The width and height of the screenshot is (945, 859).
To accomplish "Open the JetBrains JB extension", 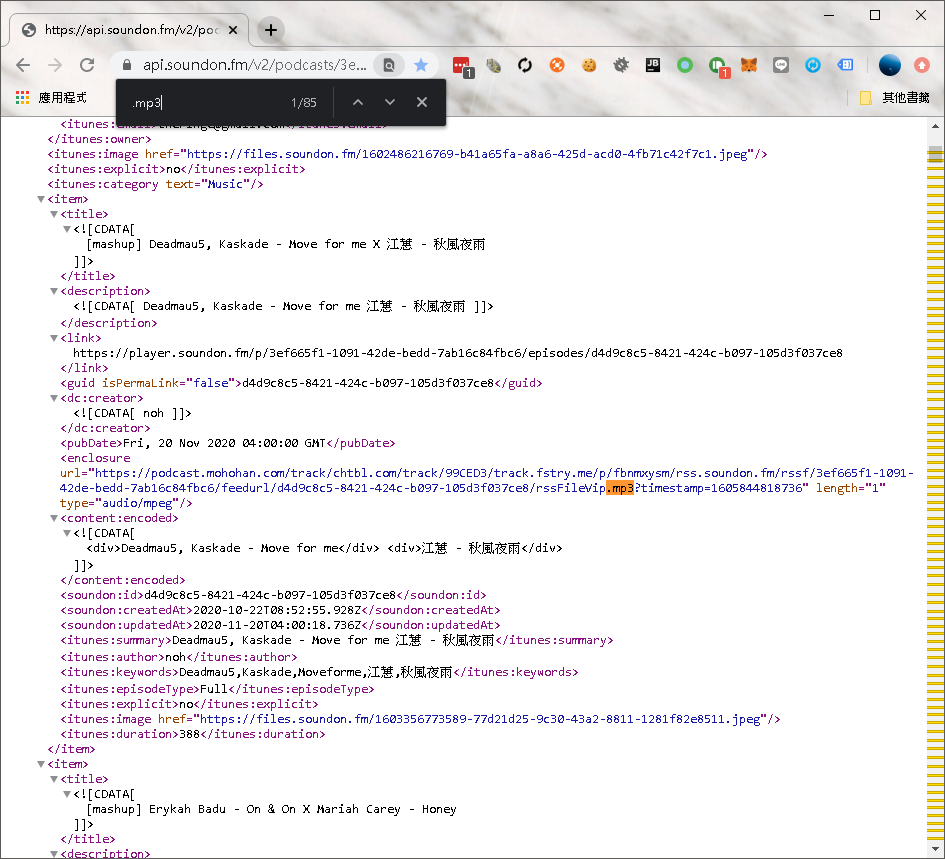I will pyautogui.click(x=653, y=65).
